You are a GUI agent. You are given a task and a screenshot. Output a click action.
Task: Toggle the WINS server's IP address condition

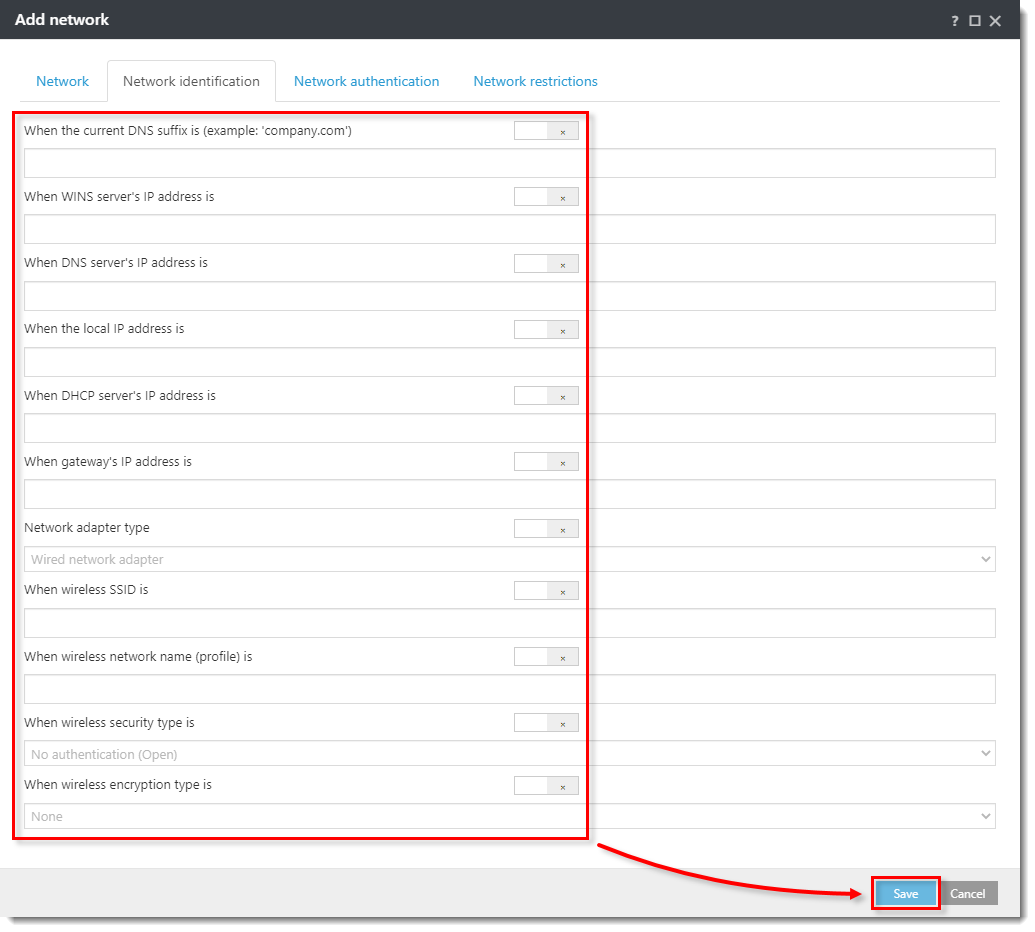tap(546, 196)
